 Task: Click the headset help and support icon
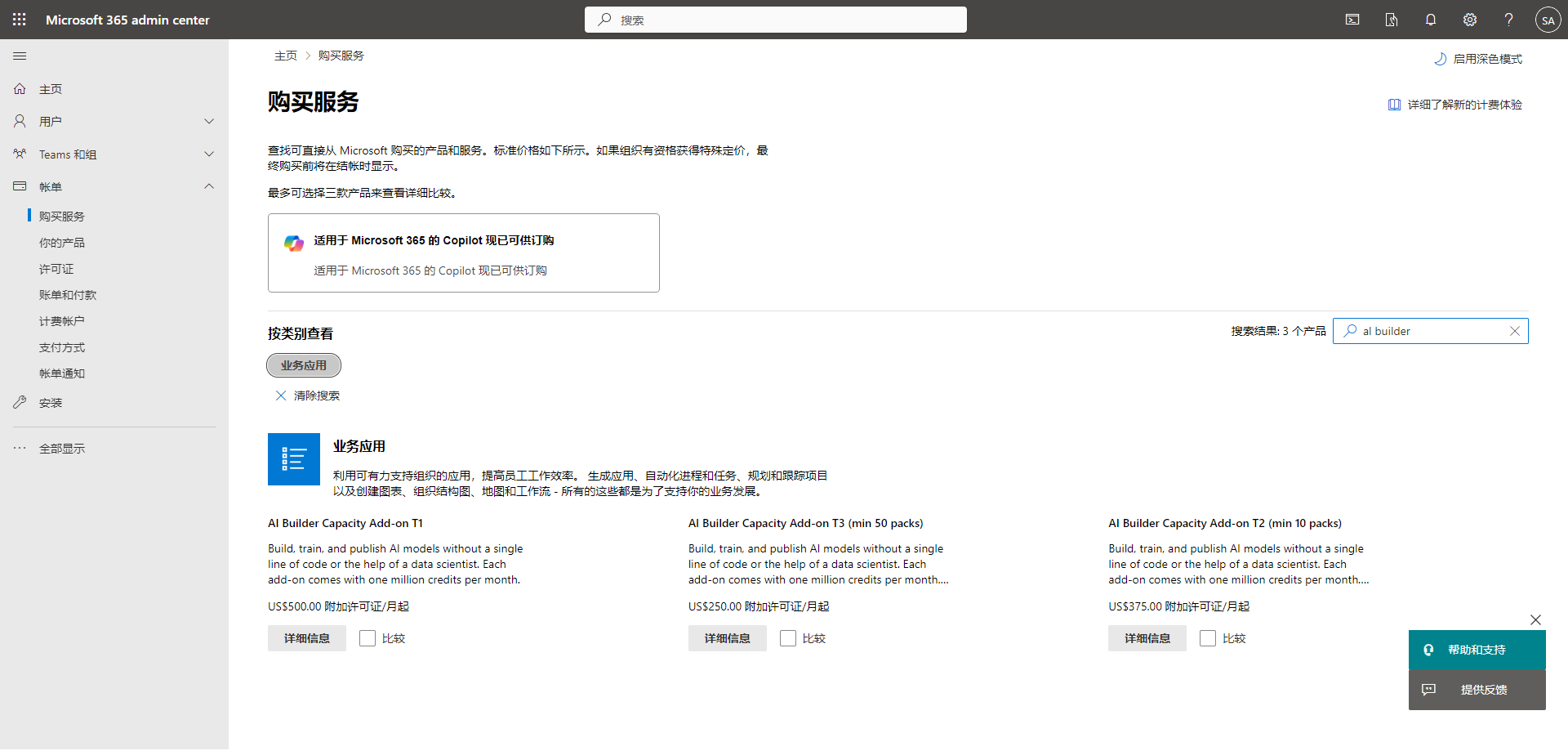point(1428,650)
